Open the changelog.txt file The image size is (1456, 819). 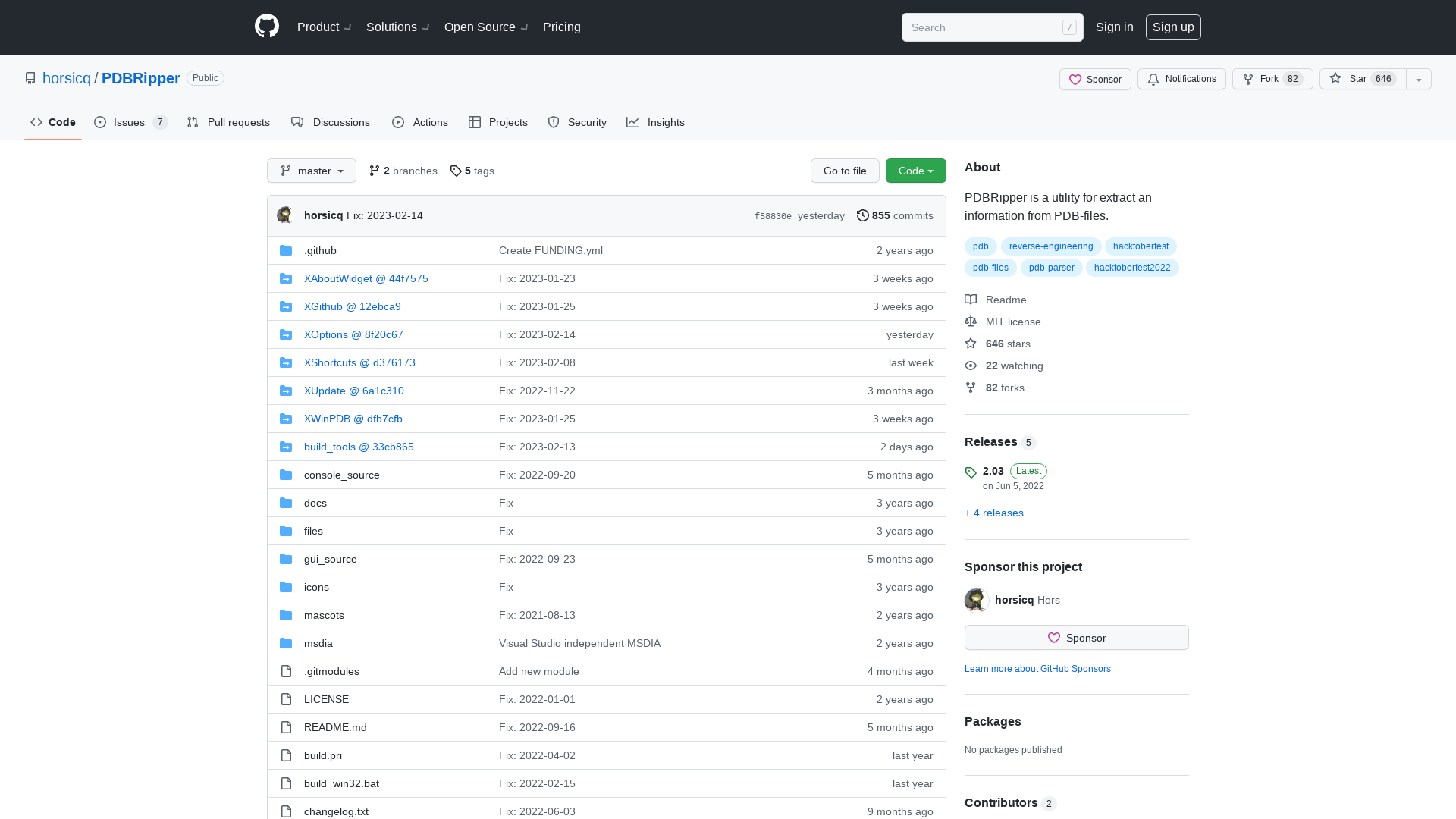pyautogui.click(x=336, y=811)
